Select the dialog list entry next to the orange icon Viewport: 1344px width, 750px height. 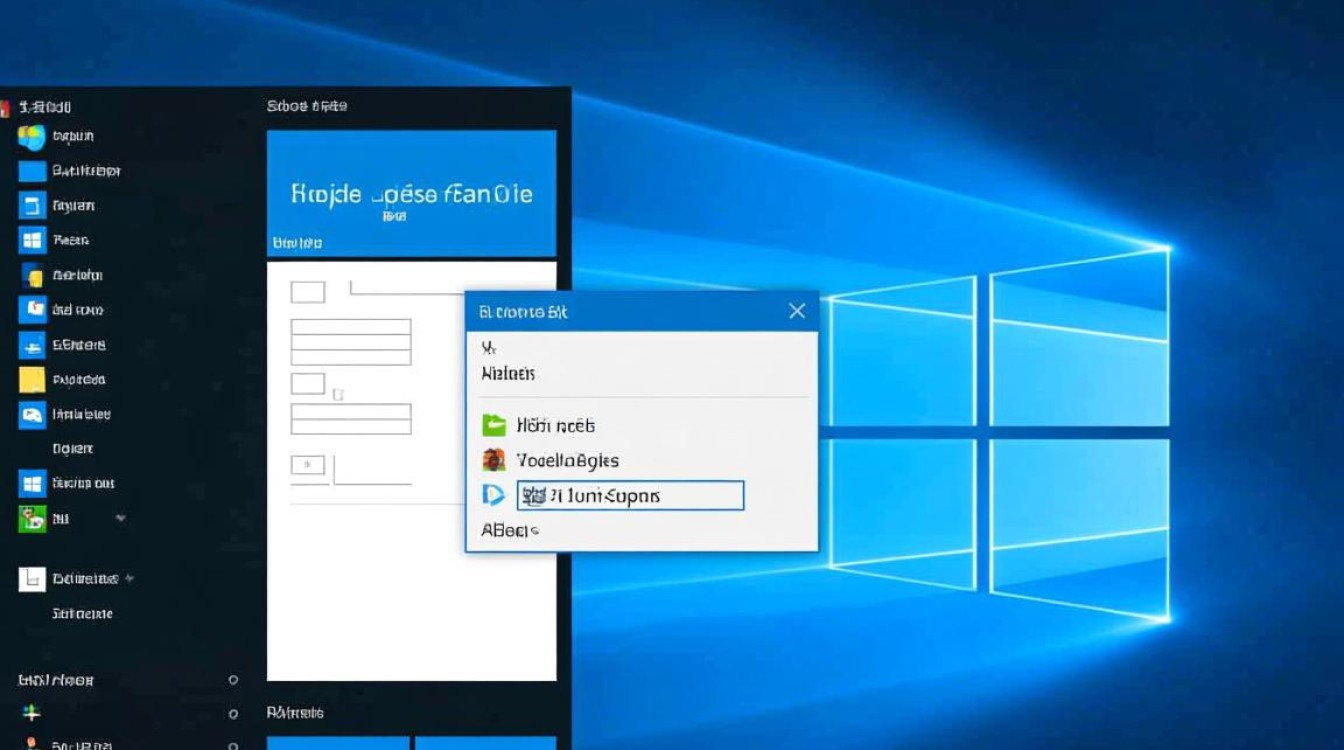(568, 461)
